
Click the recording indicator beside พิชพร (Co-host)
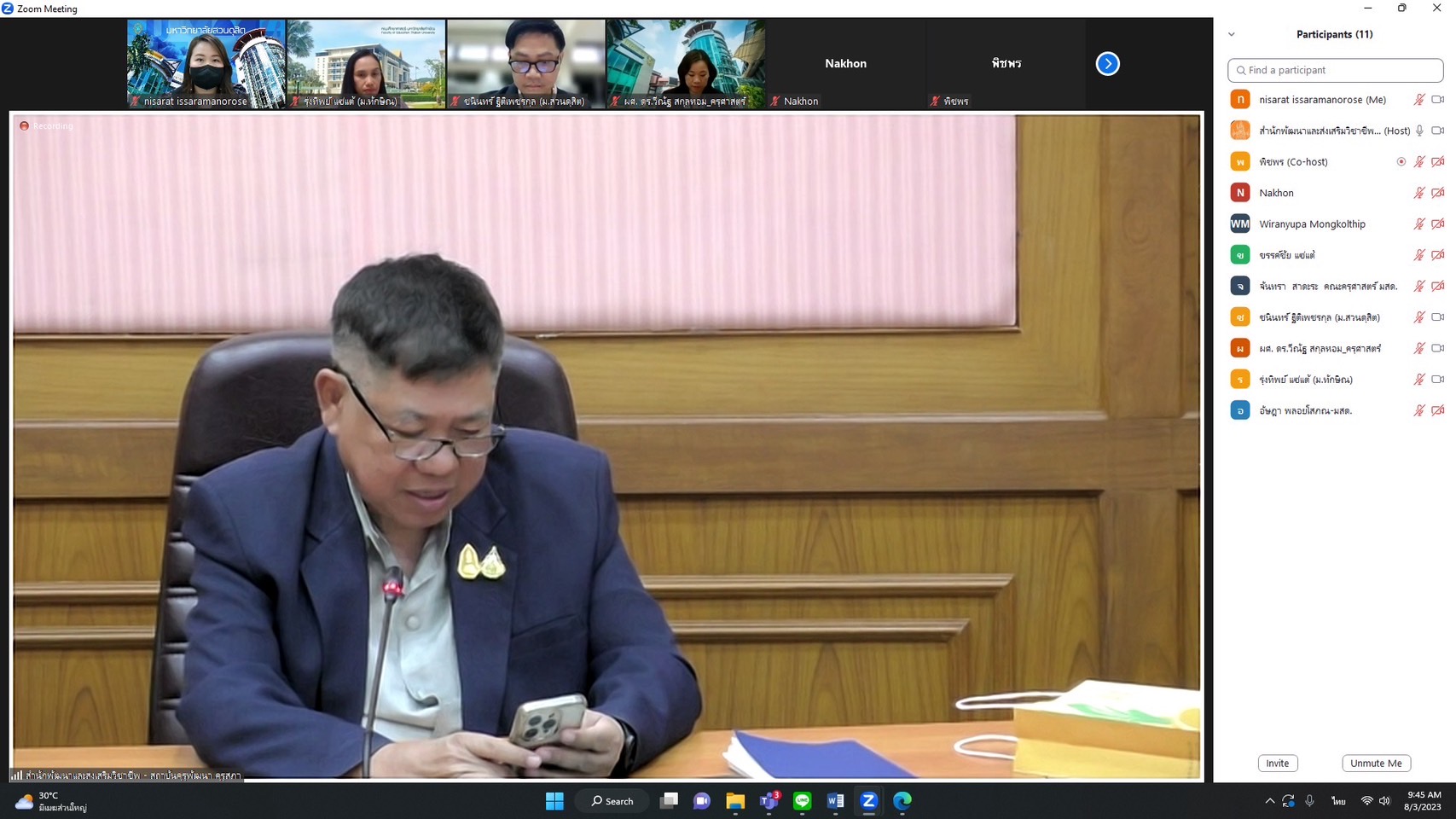1401,162
